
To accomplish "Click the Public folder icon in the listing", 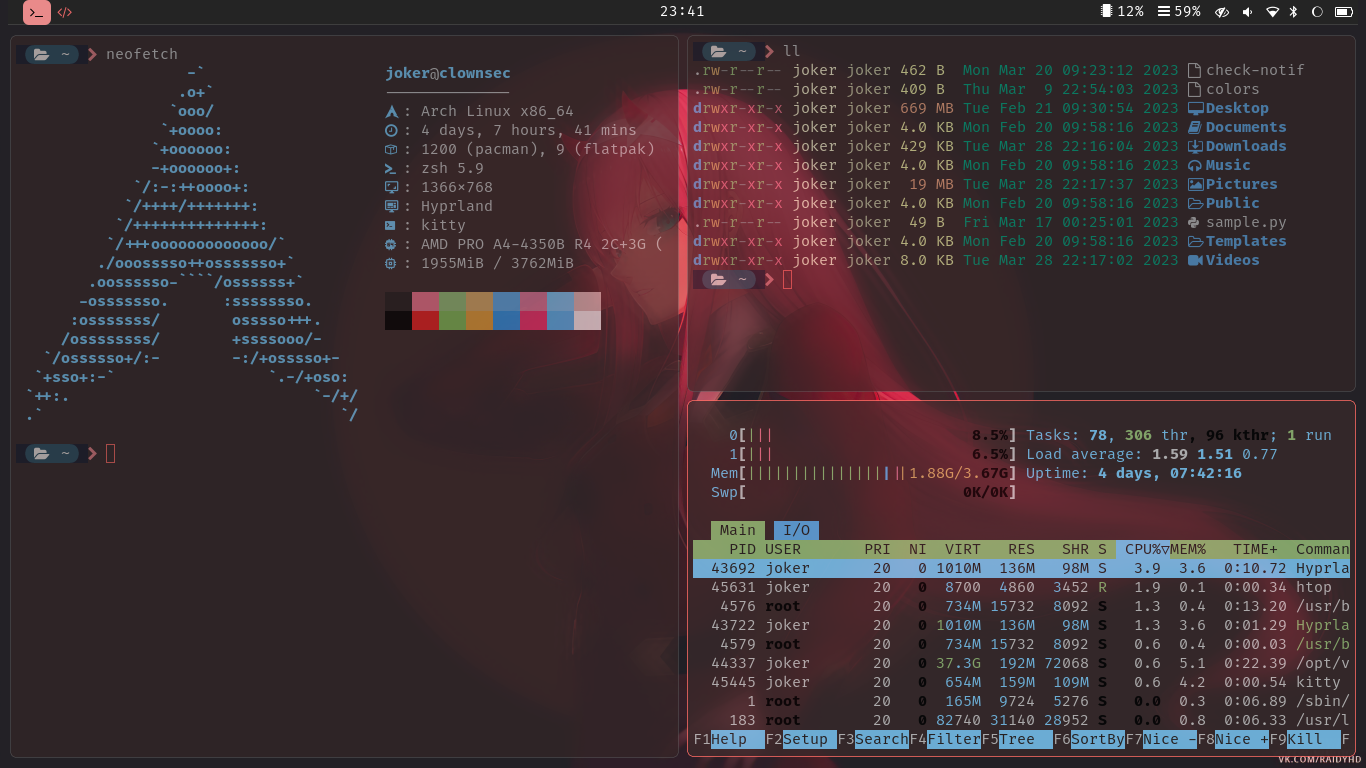I will point(1195,203).
